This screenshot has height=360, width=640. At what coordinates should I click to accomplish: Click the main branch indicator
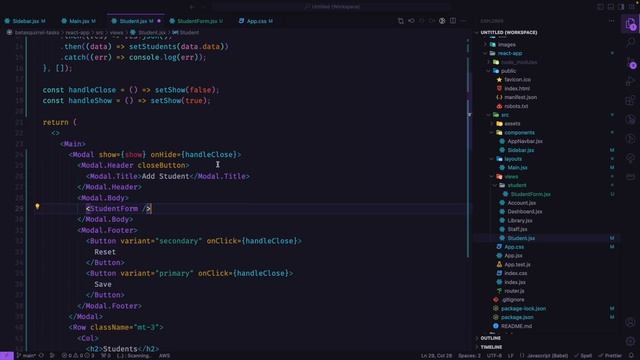[x=27, y=356]
